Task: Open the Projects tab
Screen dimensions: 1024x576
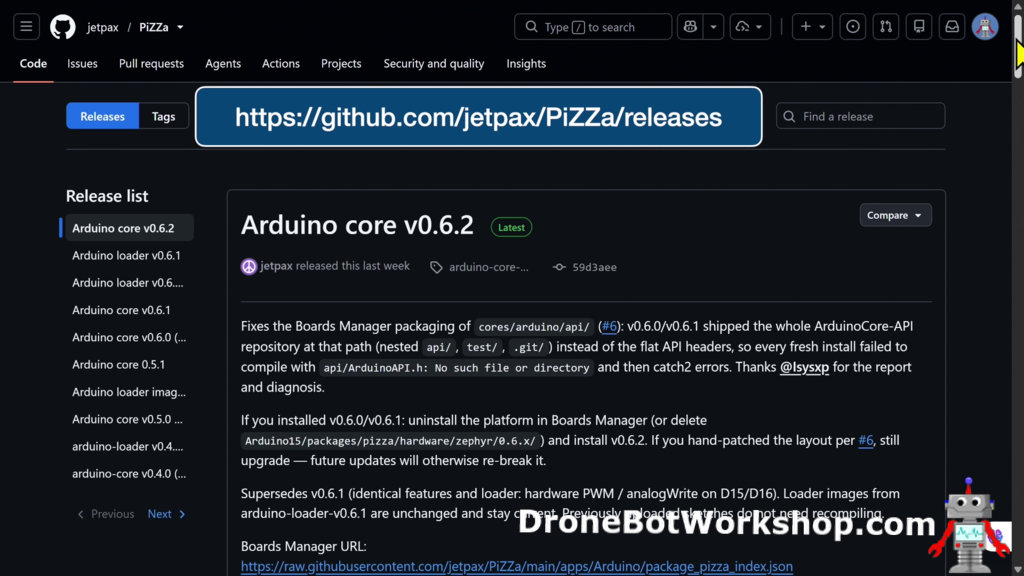Action: coord(341,63)
